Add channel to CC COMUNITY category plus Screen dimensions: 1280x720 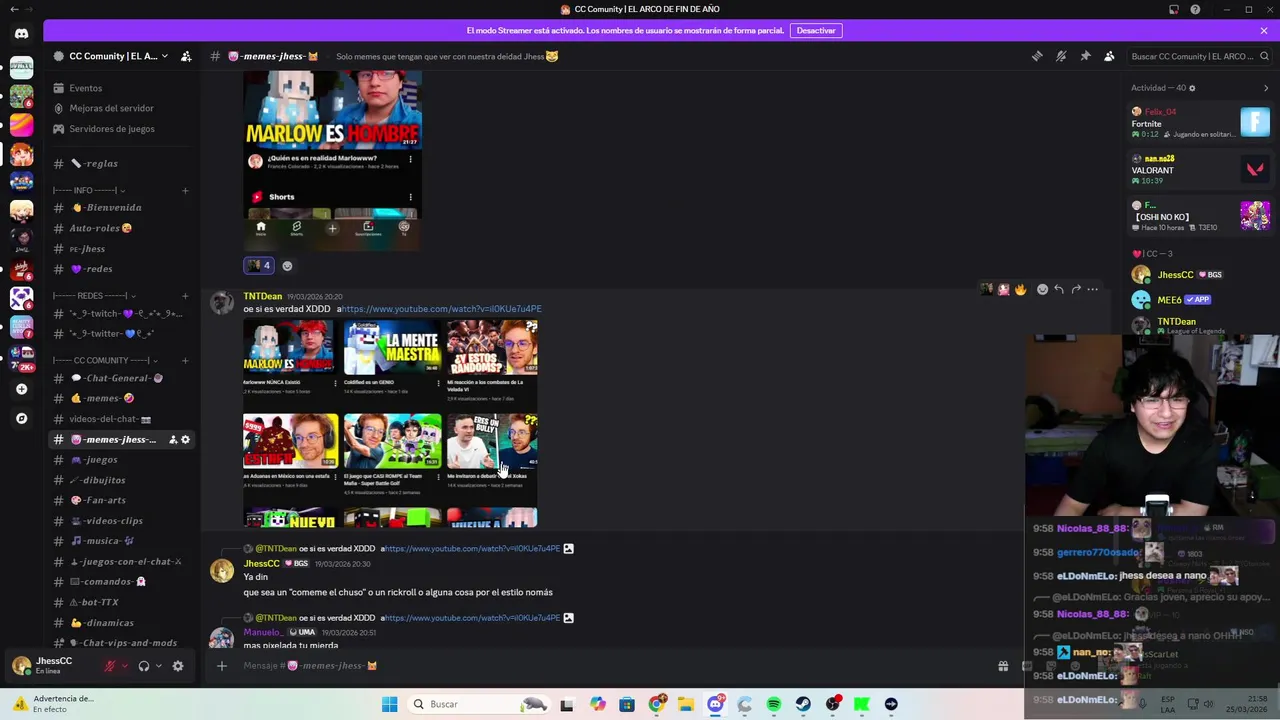[185, 360]
